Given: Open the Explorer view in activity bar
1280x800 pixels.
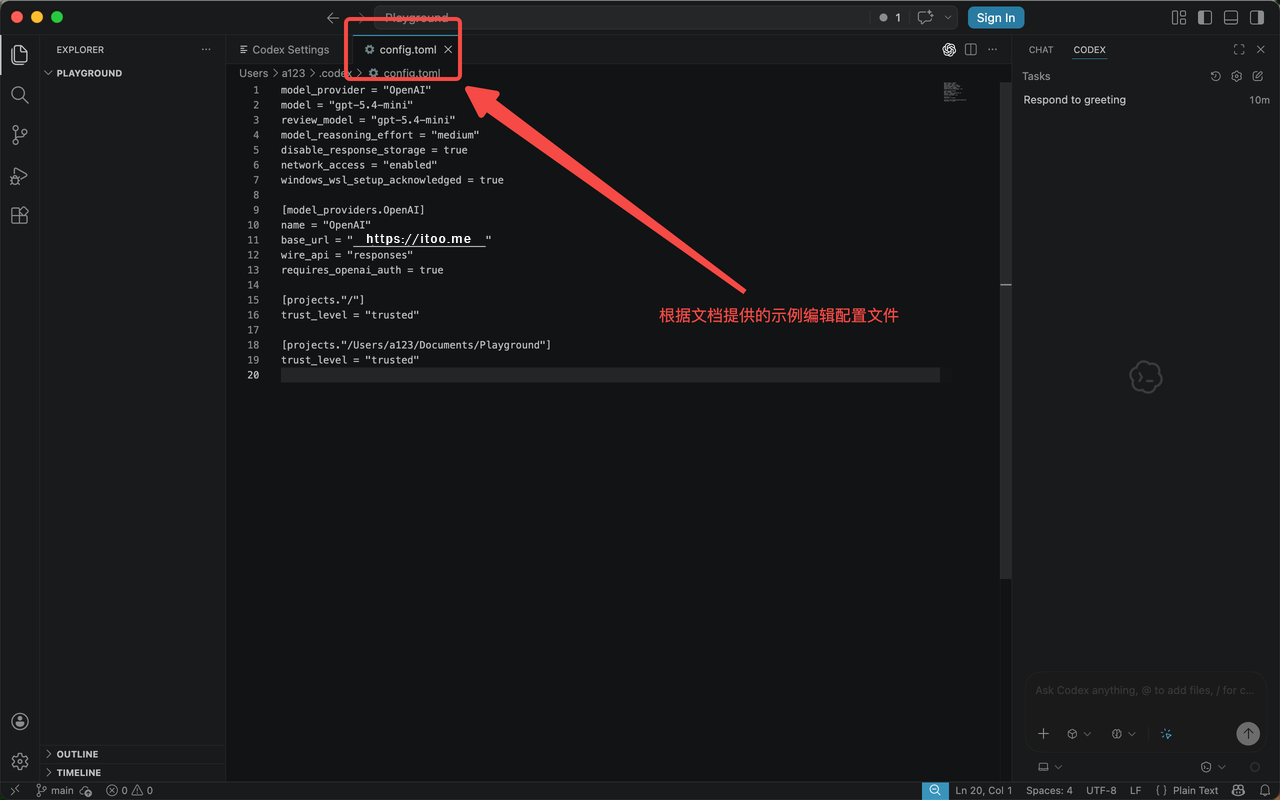Looking at the screenshot, I should [19, 55].
